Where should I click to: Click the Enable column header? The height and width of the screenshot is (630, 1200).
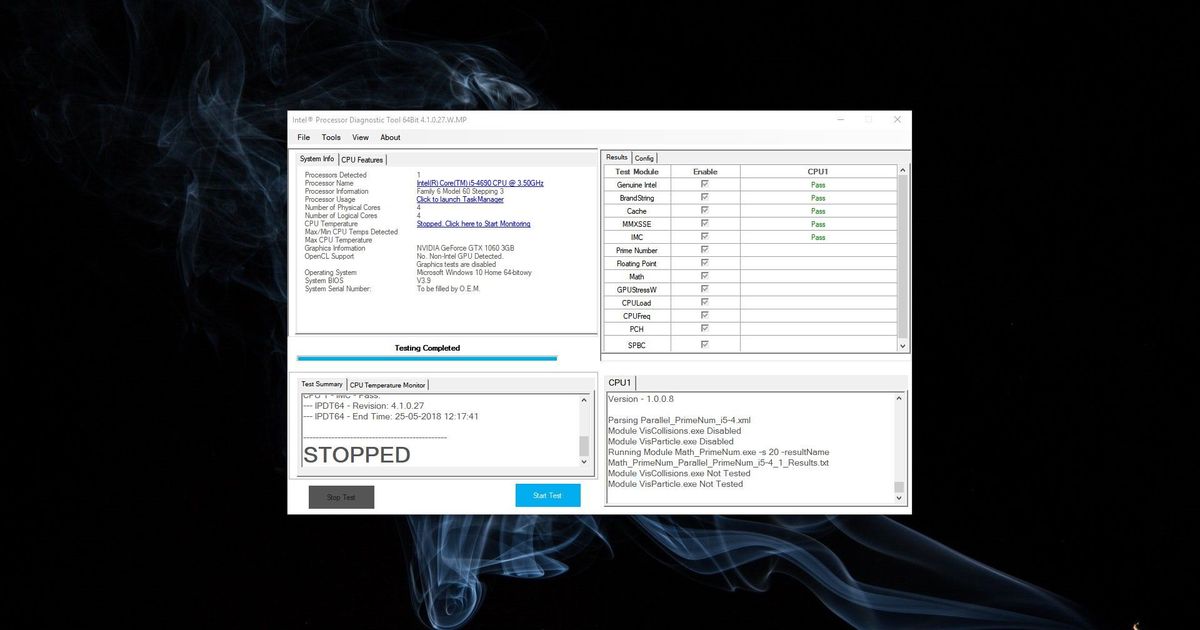coord(705,172)
